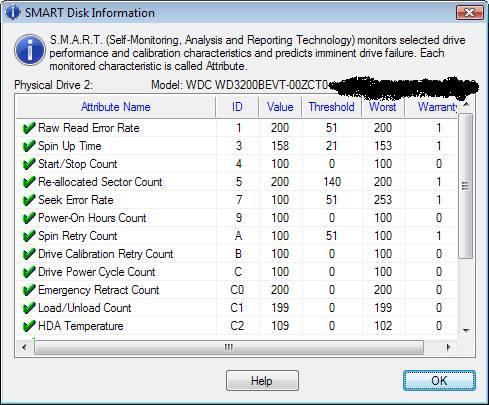
Task: Click the Physical Drive 2 label
Action: (53, 85)
